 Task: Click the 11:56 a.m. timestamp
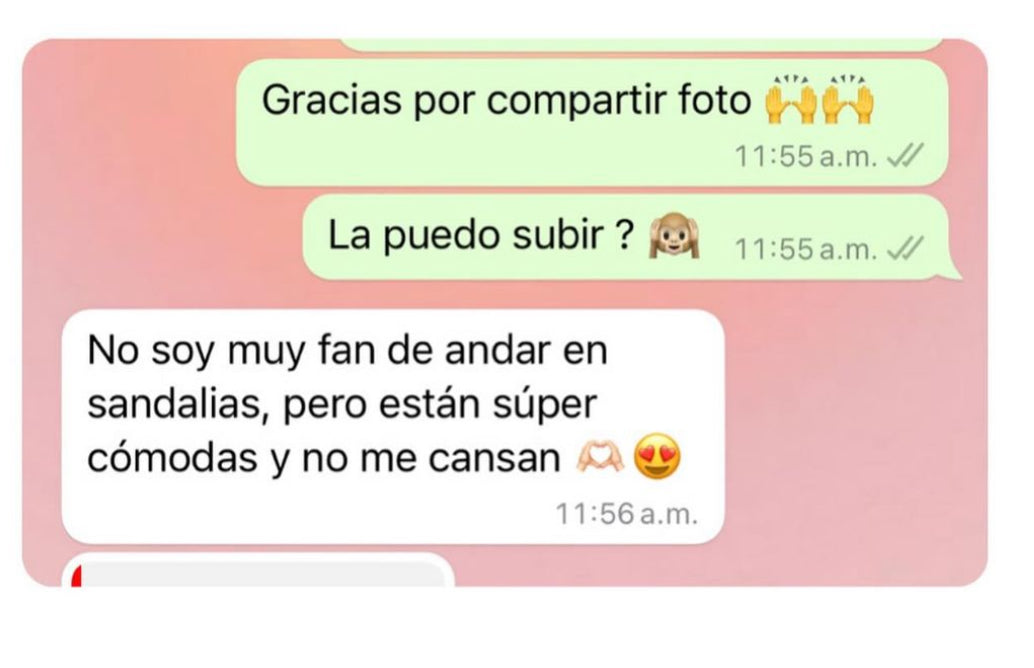(x=626, y=514)
